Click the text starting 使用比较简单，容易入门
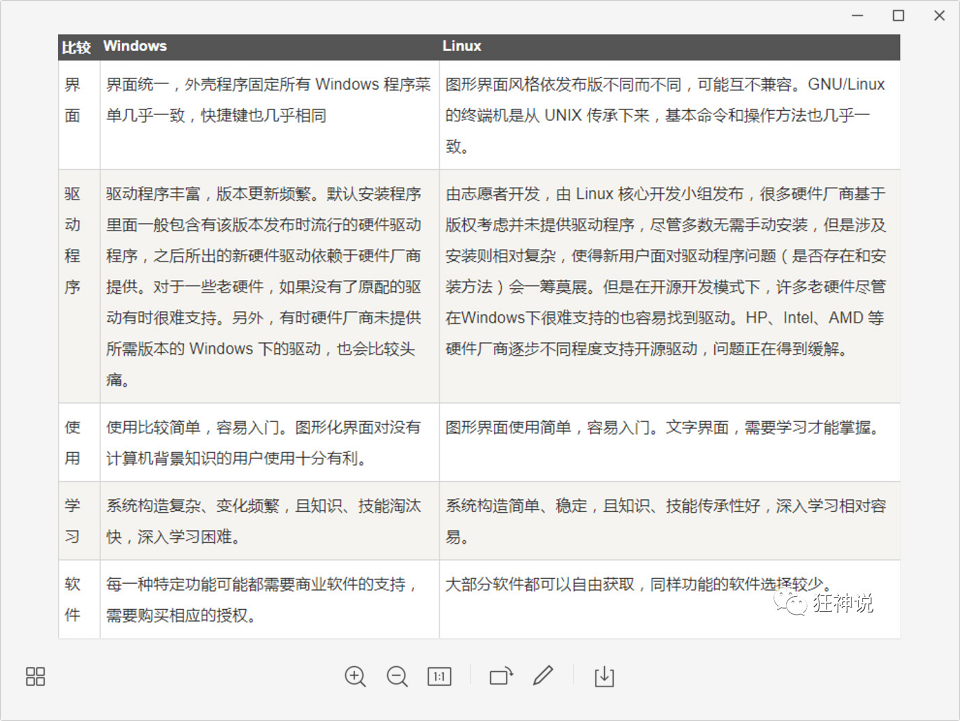This screenshot has height=721, width=960. click(263, 443)
